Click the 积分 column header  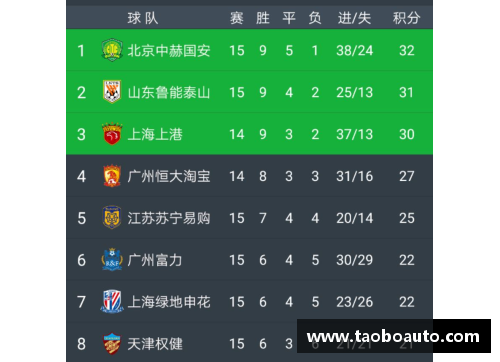point(406,18)
